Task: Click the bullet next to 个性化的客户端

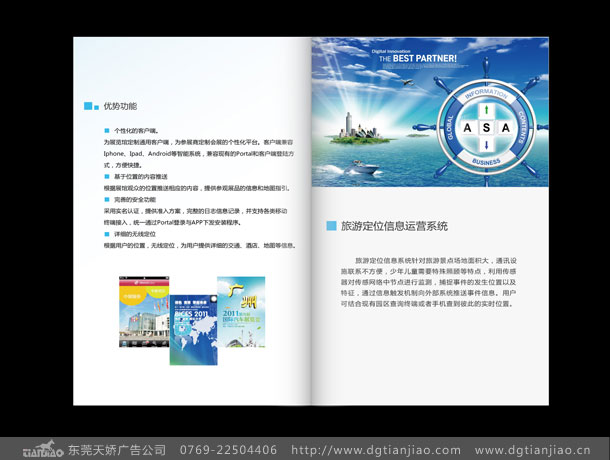Action: pyautogui.click(x=106, y=130)
